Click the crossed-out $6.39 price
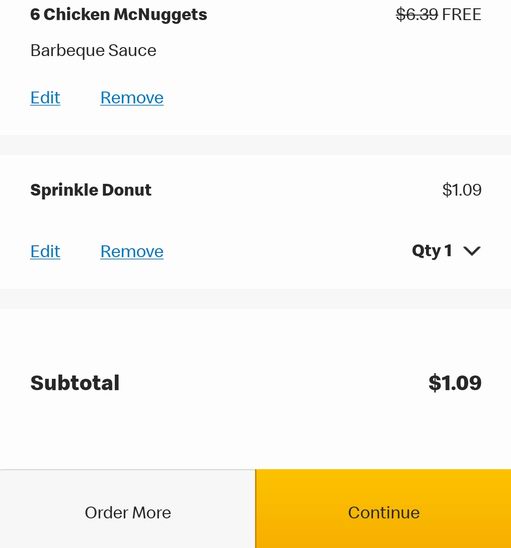This screenshot has width=511, height=548. (417, 15)
